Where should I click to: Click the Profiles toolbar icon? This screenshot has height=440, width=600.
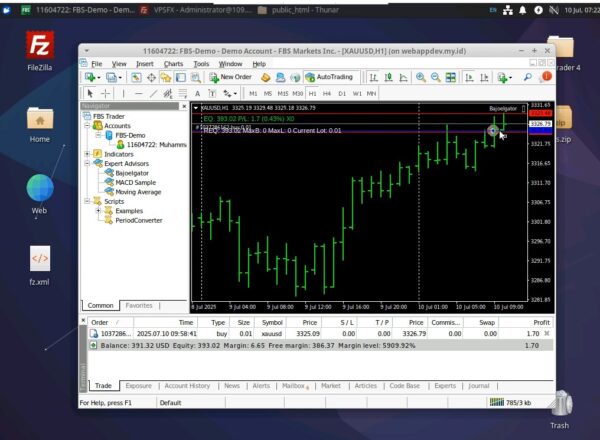pos(111,77)
